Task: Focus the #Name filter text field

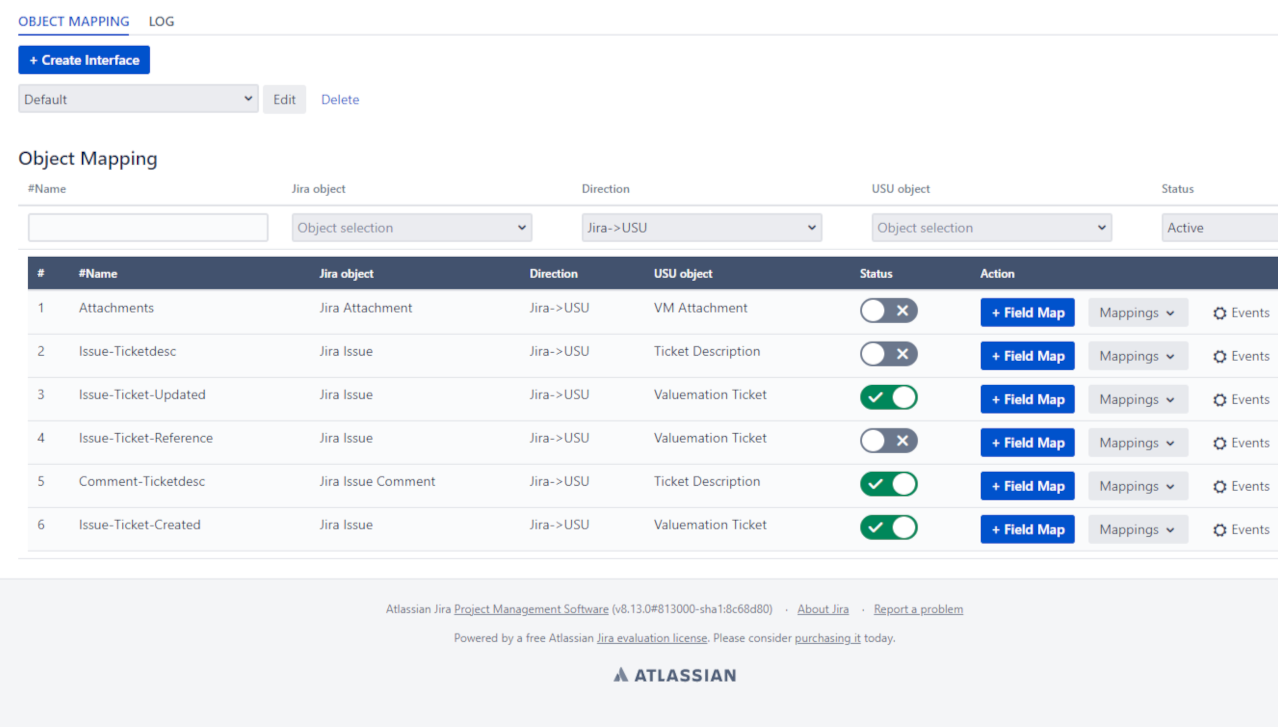Action: pyautogui.click(x=148, y=228)
